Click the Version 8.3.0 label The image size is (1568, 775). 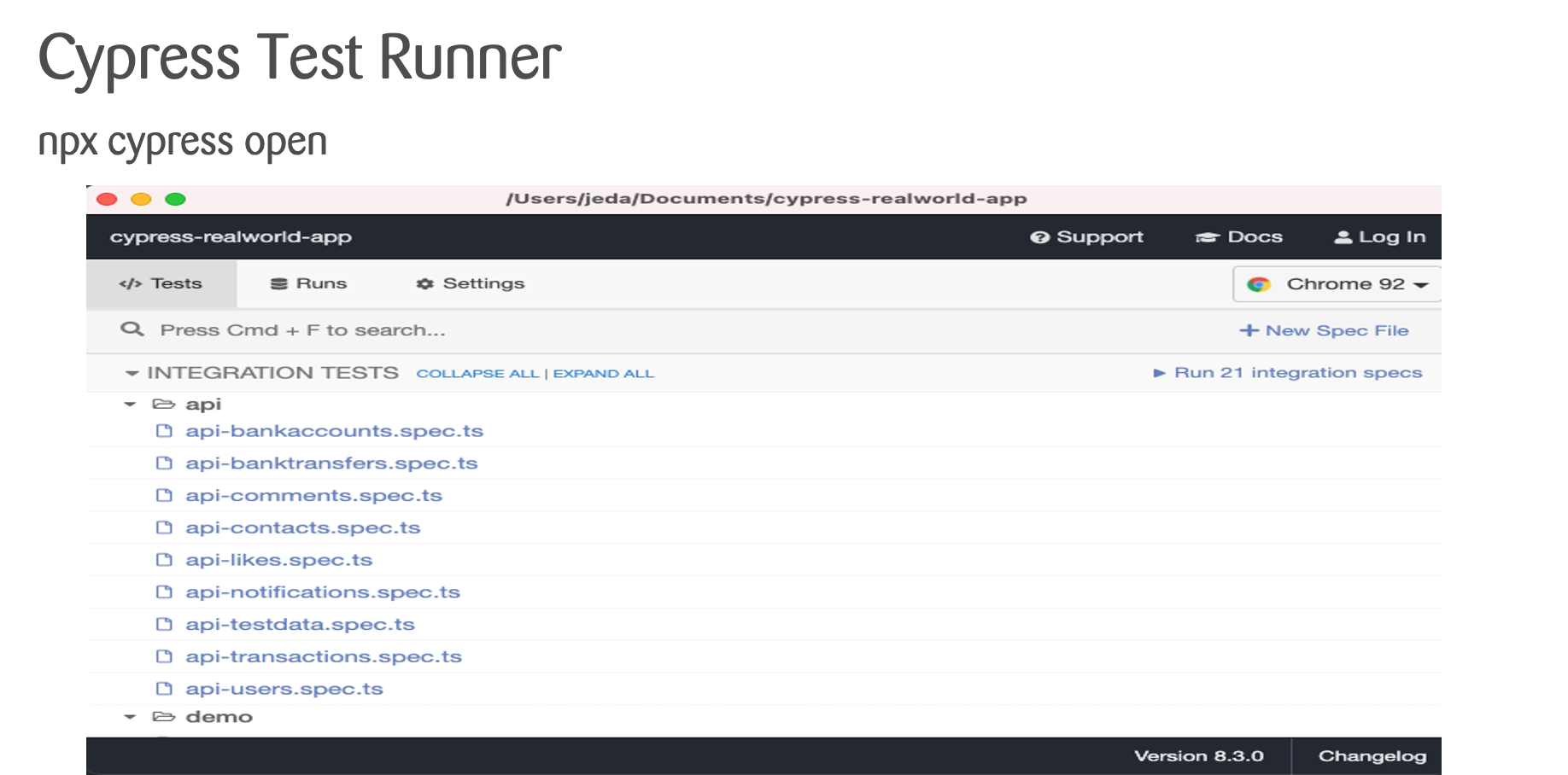pyautogui.click(x=1199, y=756)
